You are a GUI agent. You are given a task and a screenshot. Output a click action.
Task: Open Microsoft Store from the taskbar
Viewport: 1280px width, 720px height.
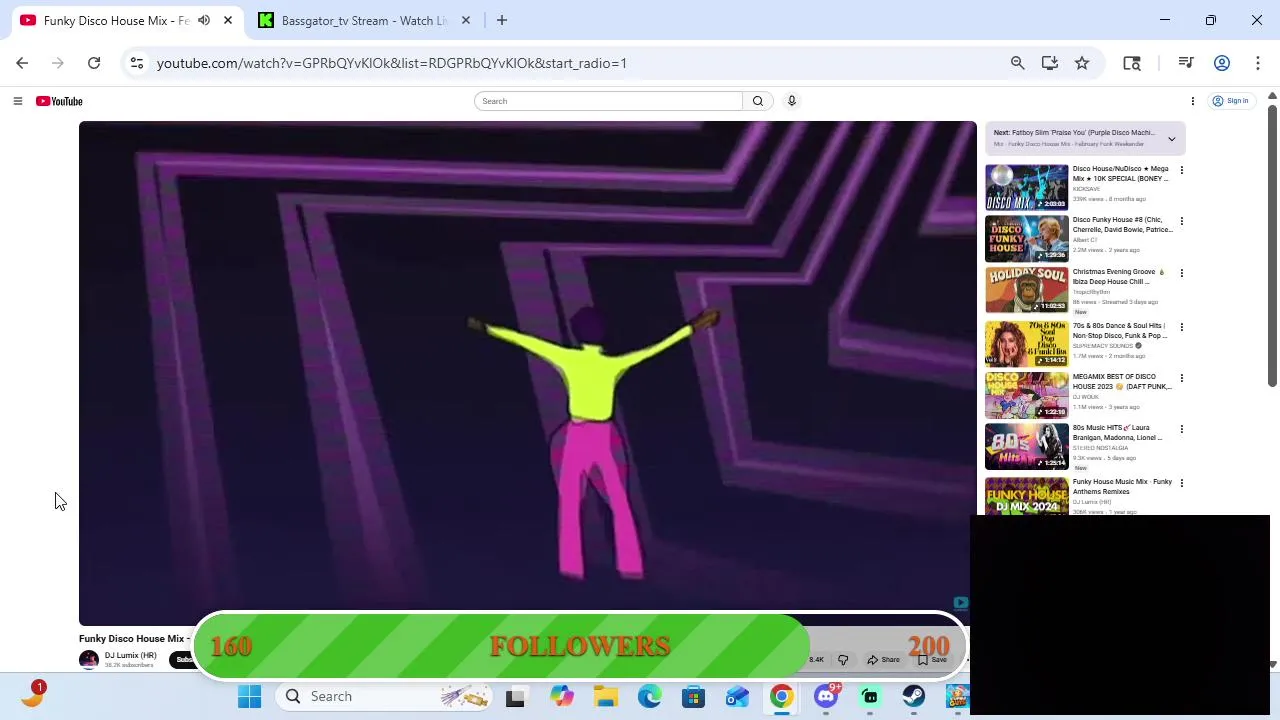coord(694,696)
